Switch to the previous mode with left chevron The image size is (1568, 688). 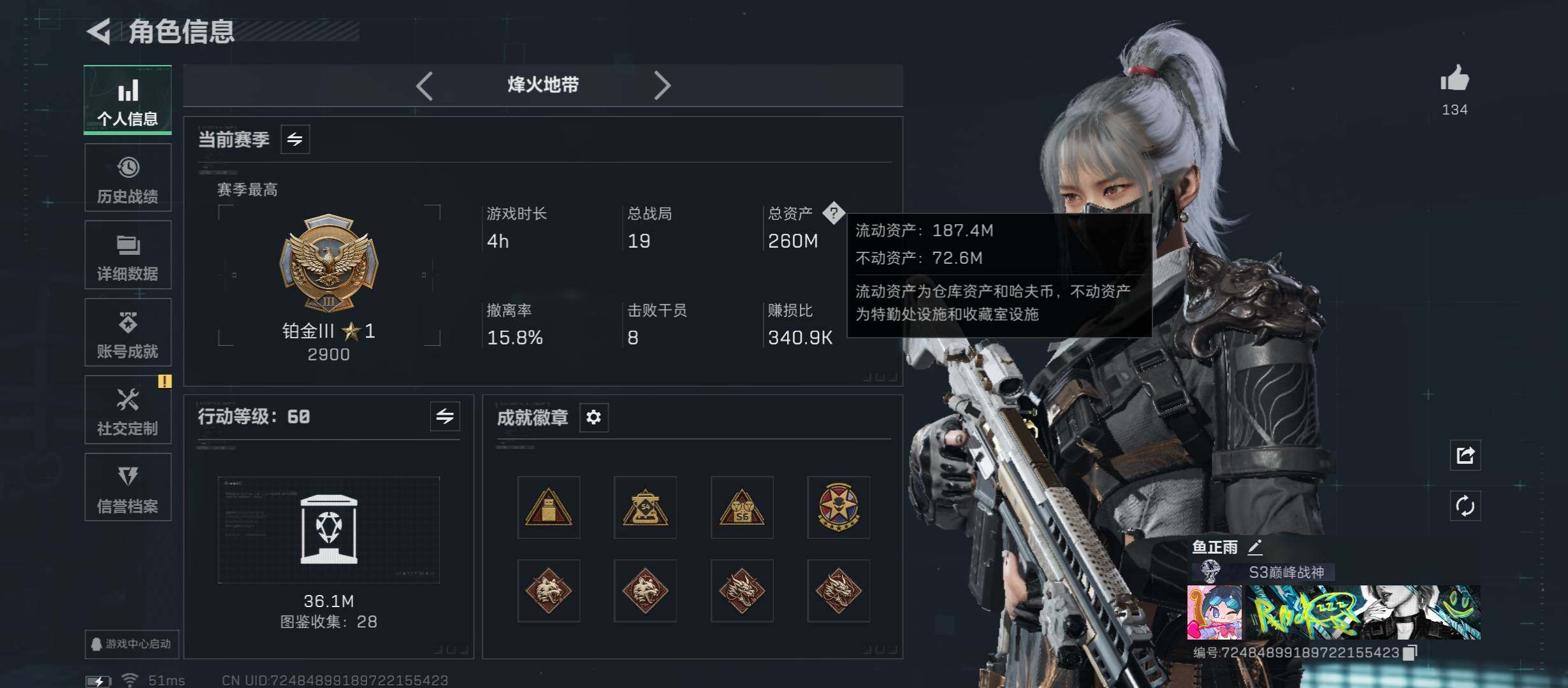[425, 85]
